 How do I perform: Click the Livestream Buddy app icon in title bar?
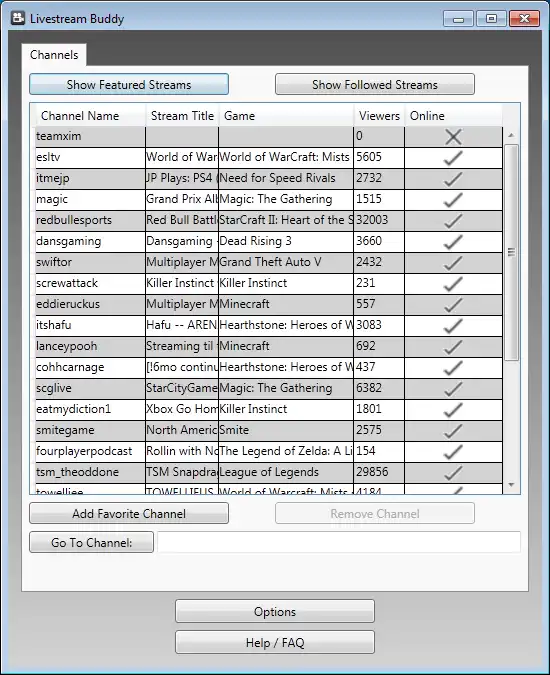tap(18, 18)
